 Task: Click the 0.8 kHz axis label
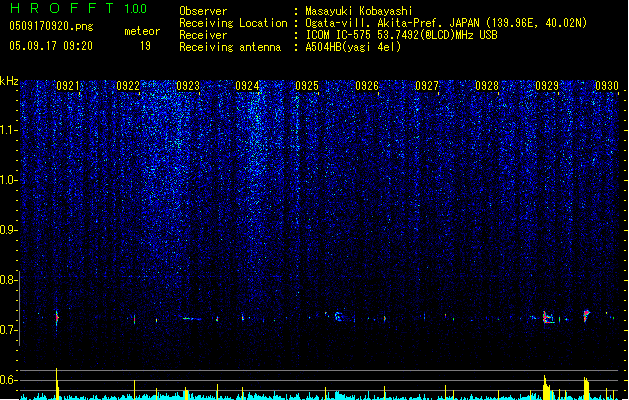pyautogui.click(x=8, y=280)
